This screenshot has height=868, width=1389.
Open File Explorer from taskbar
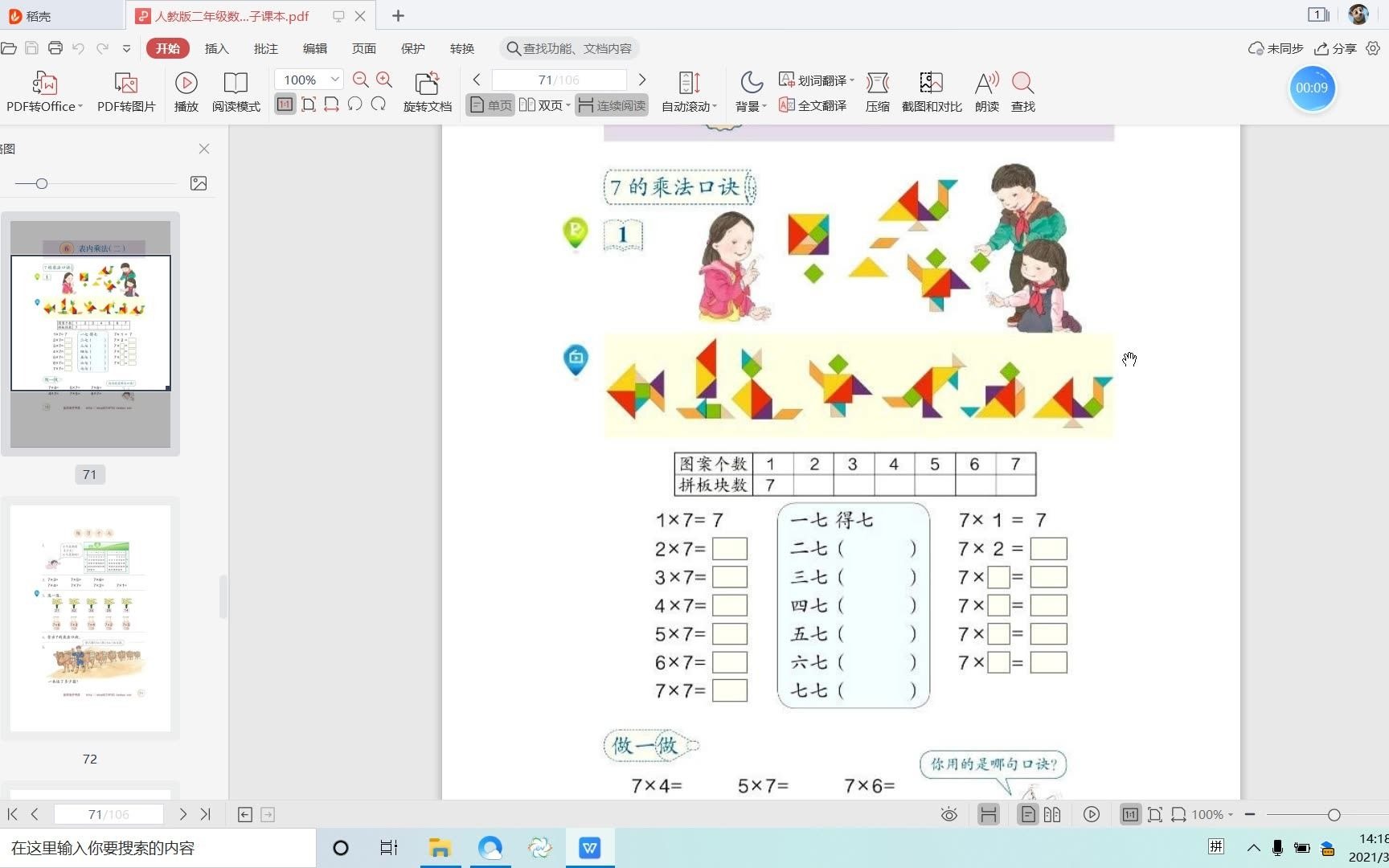(439, 848)
